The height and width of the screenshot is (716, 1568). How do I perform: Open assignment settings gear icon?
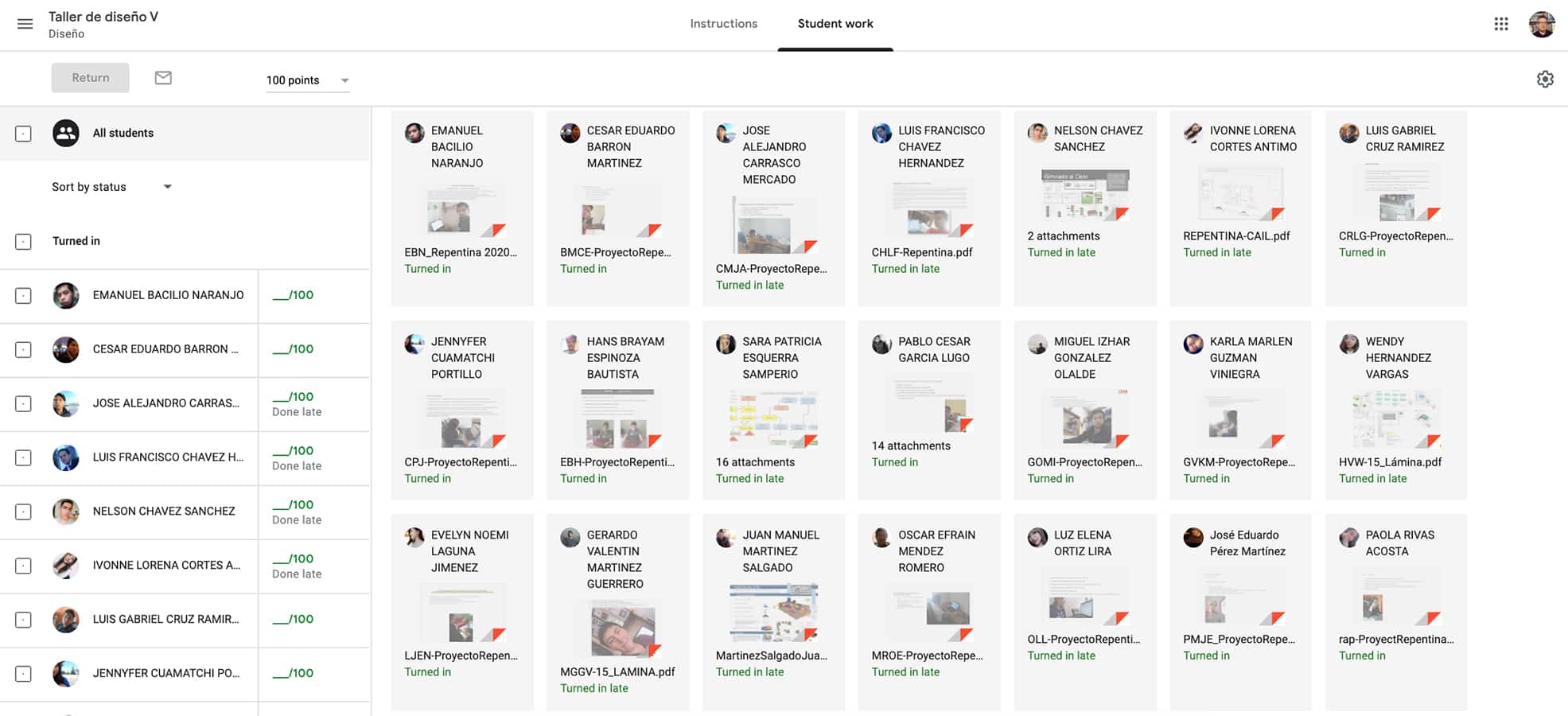1544,79
